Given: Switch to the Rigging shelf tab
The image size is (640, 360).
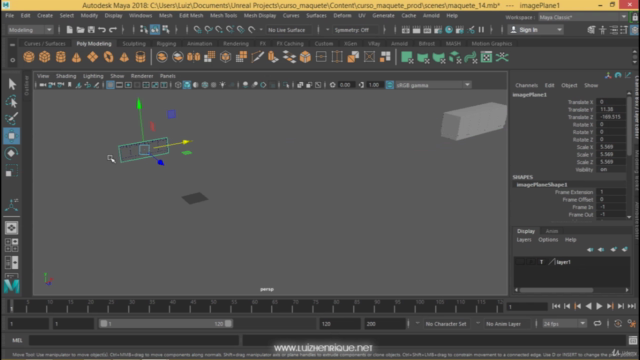Looking at the screenshot, I should pos(166,43).
